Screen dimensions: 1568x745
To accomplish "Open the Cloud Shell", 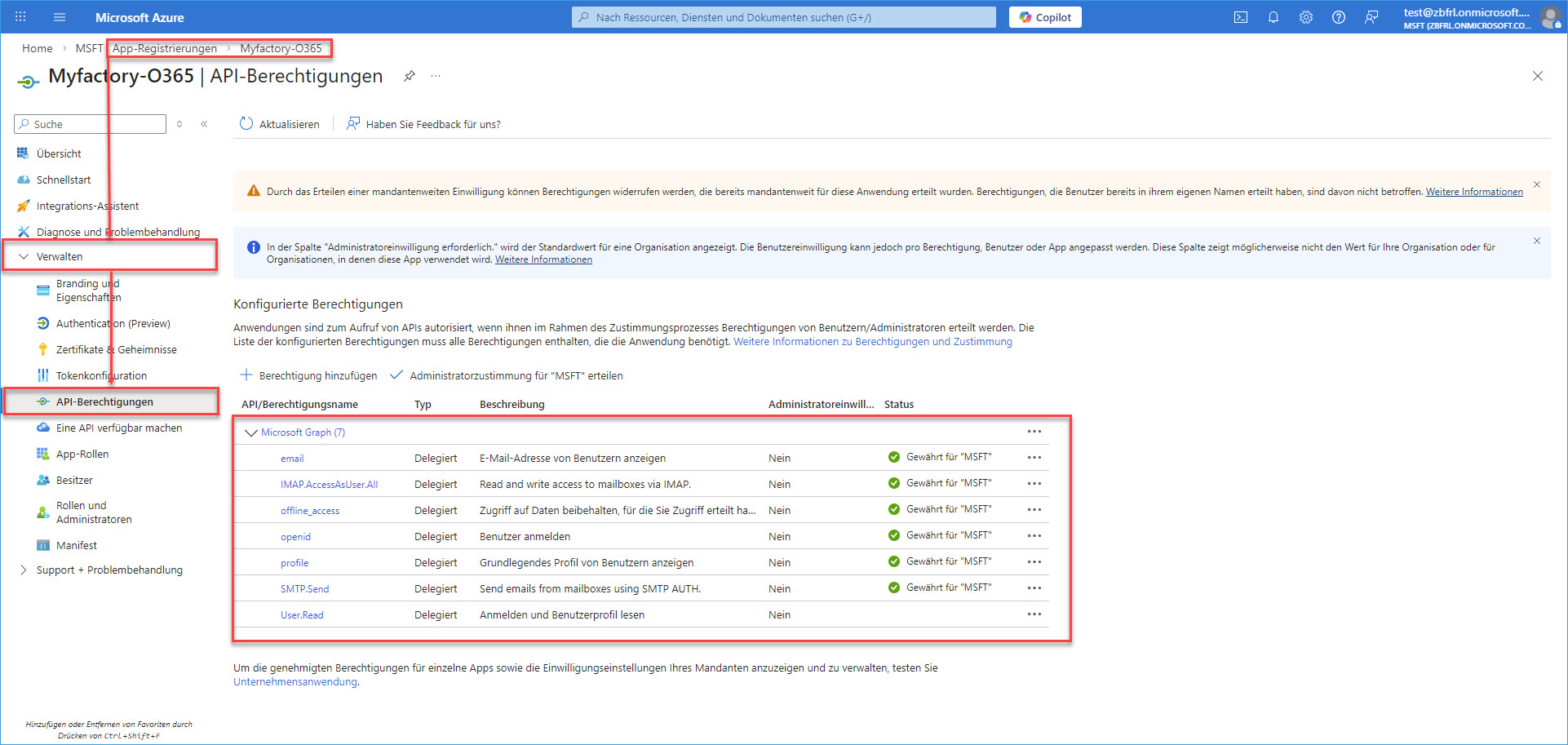I will pos(1241,16).
